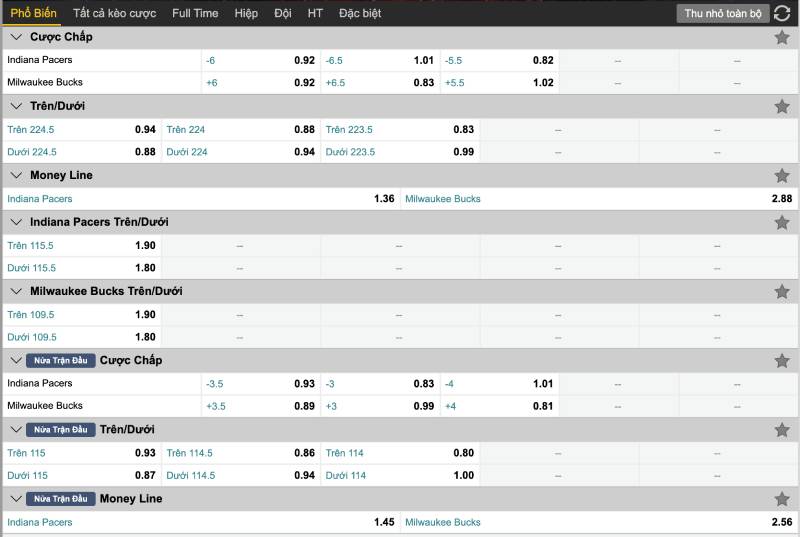Viewport: 800px width, 537px height.
Task: Star the full-game Money Line market
Action: [782, 176]
